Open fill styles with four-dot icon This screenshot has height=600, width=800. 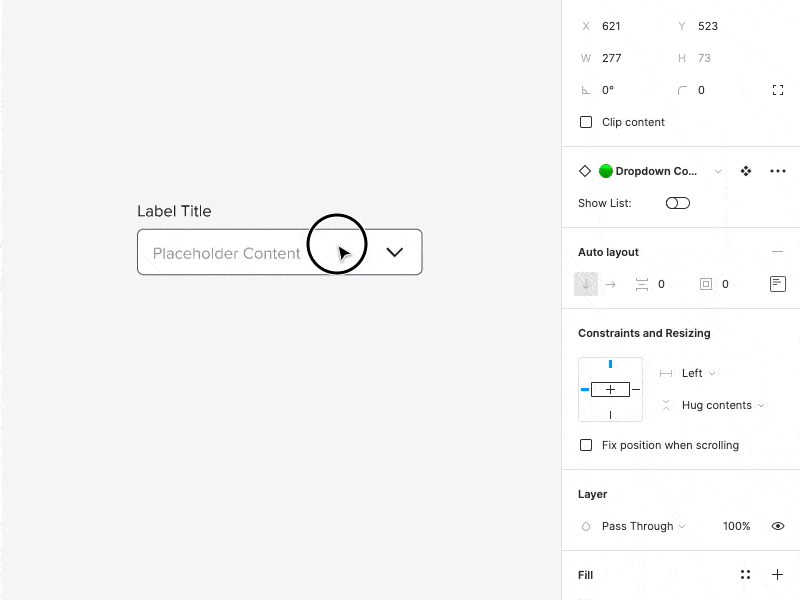745,574
